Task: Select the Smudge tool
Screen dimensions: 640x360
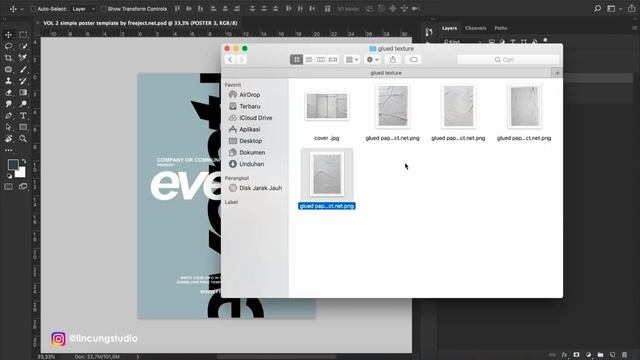Action: pos(8,104)
